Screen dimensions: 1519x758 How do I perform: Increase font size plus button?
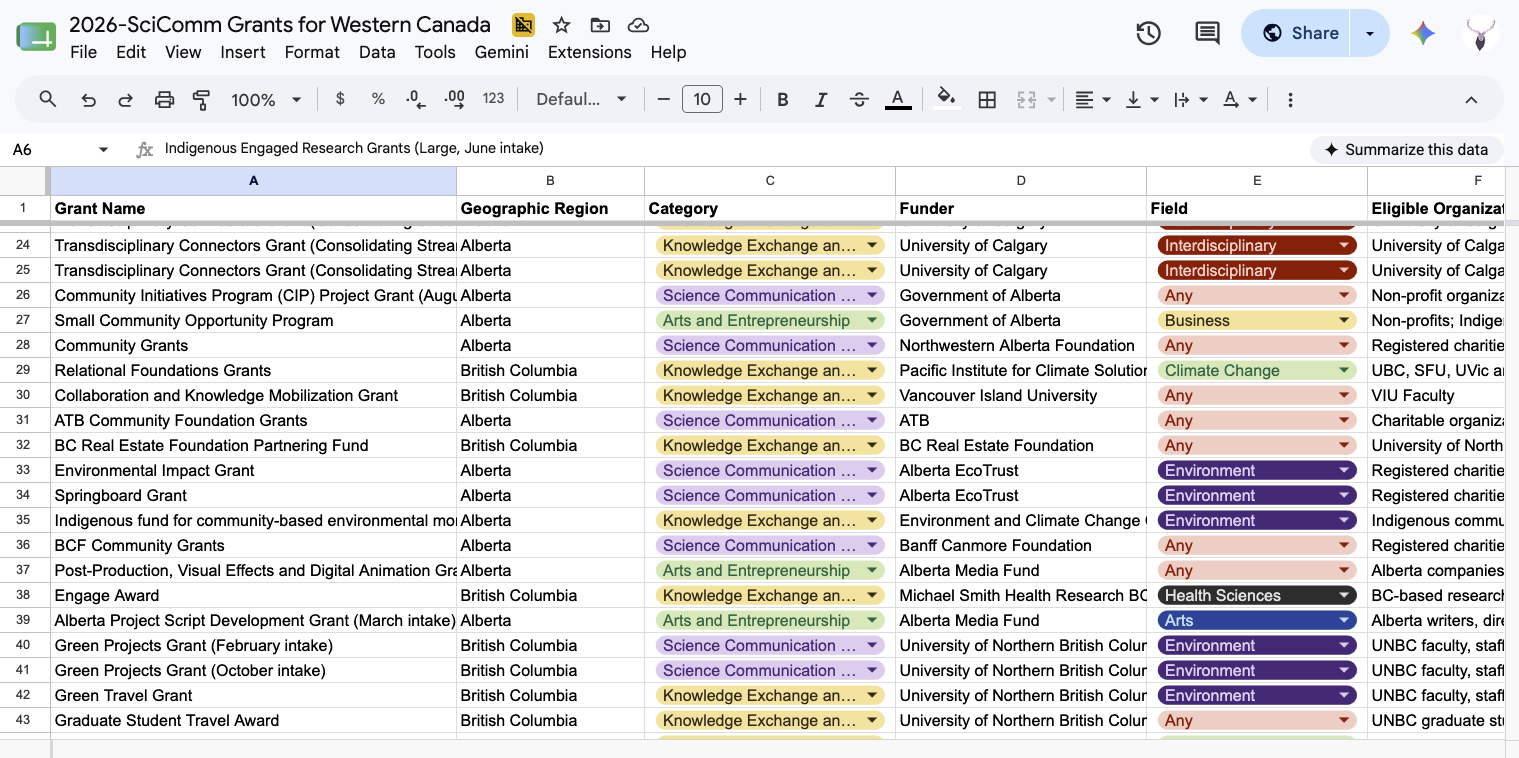[740, 99]
